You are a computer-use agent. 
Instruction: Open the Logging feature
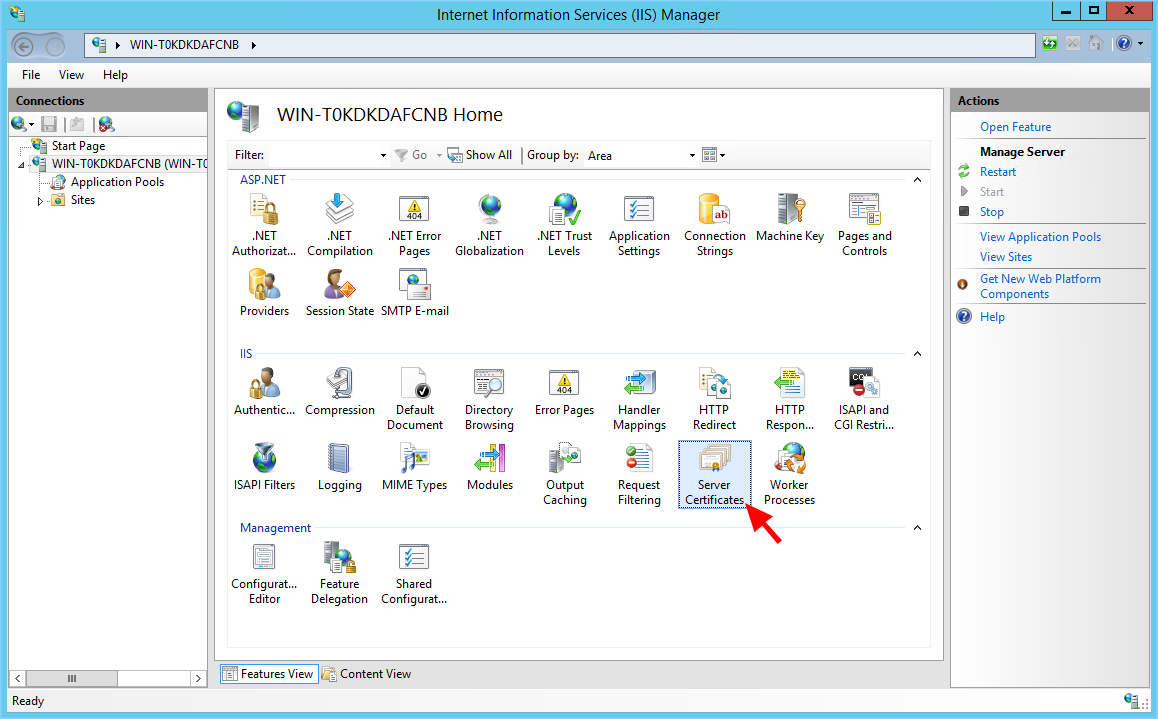tap(340, 467)
